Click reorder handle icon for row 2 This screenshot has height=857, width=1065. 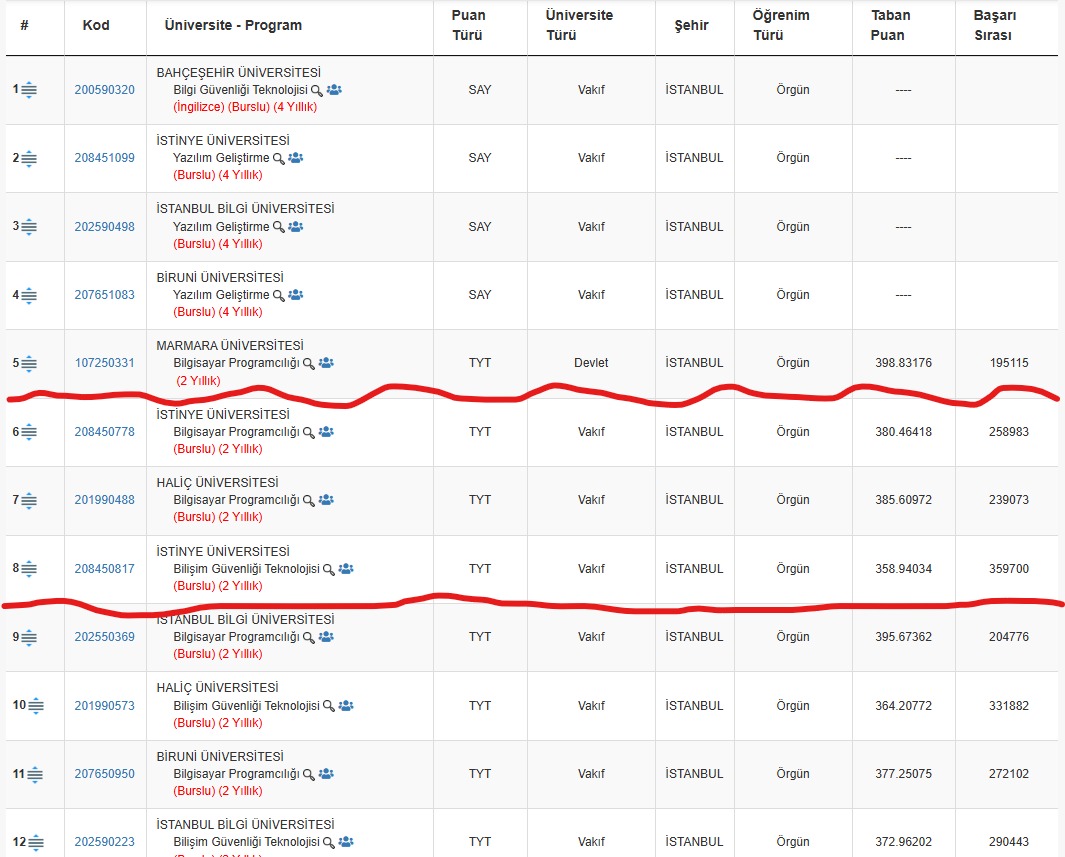pos(29,159)
